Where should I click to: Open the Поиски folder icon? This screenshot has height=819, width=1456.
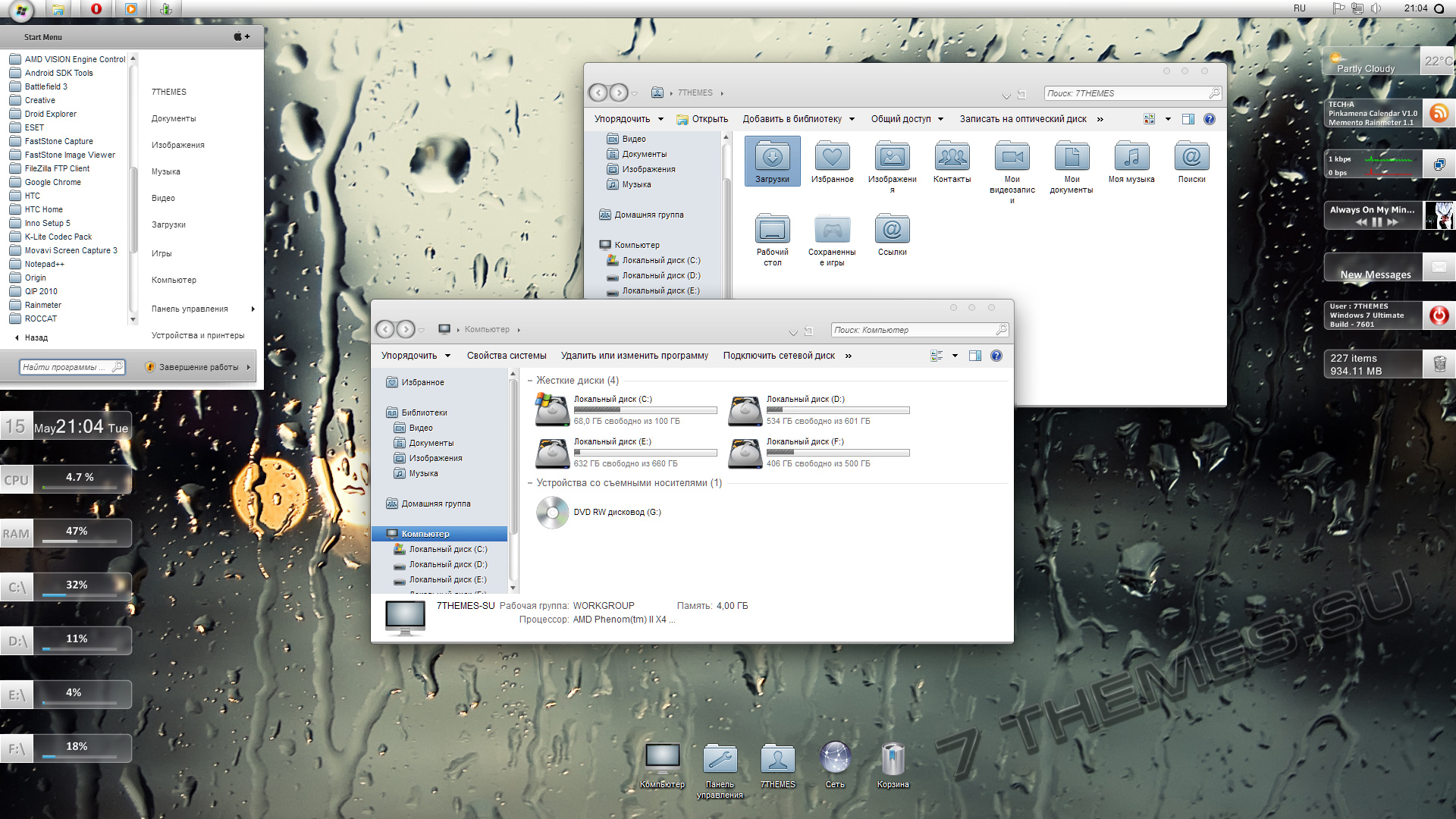1191,161
